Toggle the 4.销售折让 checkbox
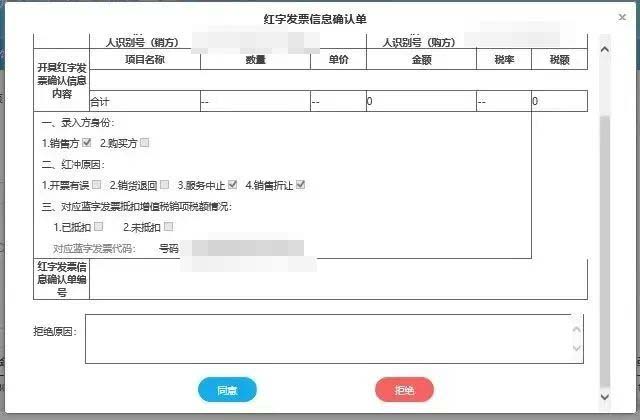 coord(300,184)
